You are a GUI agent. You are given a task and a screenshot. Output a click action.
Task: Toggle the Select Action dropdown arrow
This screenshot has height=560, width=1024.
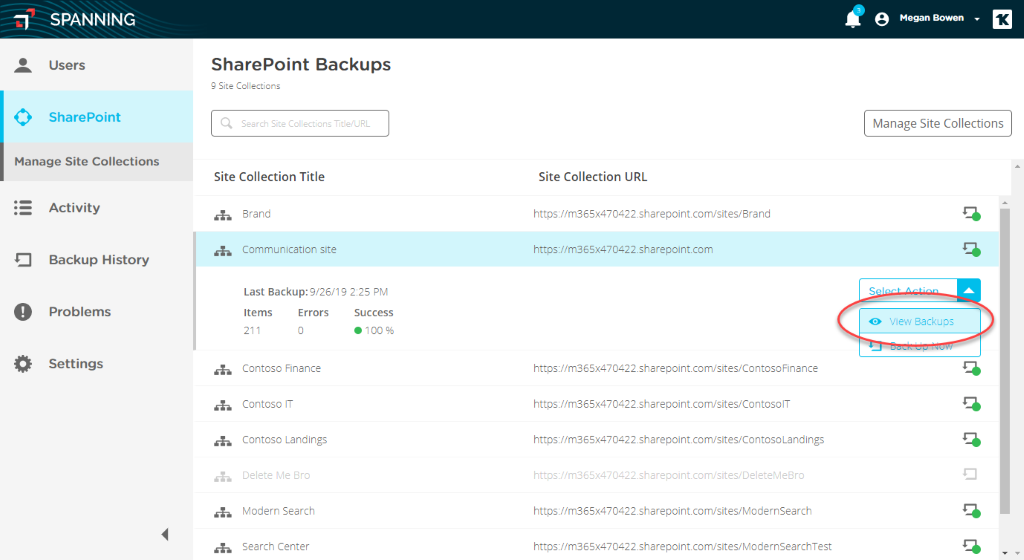[x=969, y=290]
